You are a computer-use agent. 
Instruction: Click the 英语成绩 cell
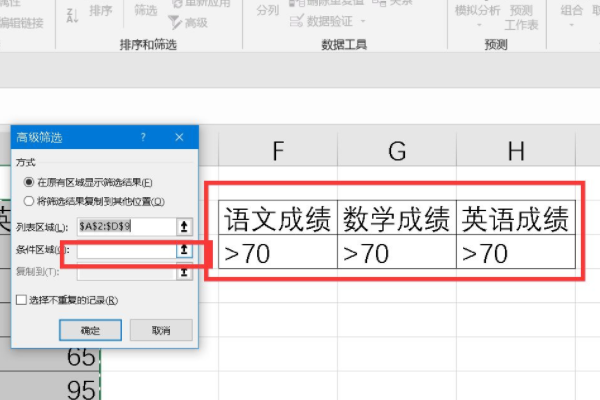pyautogui.click(x=516, y=217)
